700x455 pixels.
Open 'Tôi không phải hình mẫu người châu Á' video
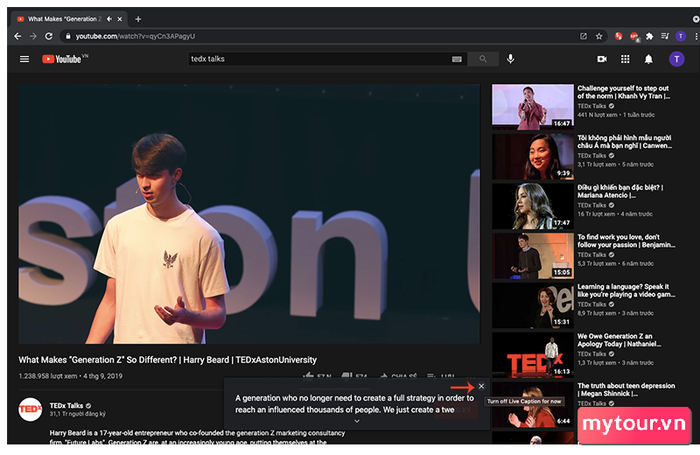point(625,142)
